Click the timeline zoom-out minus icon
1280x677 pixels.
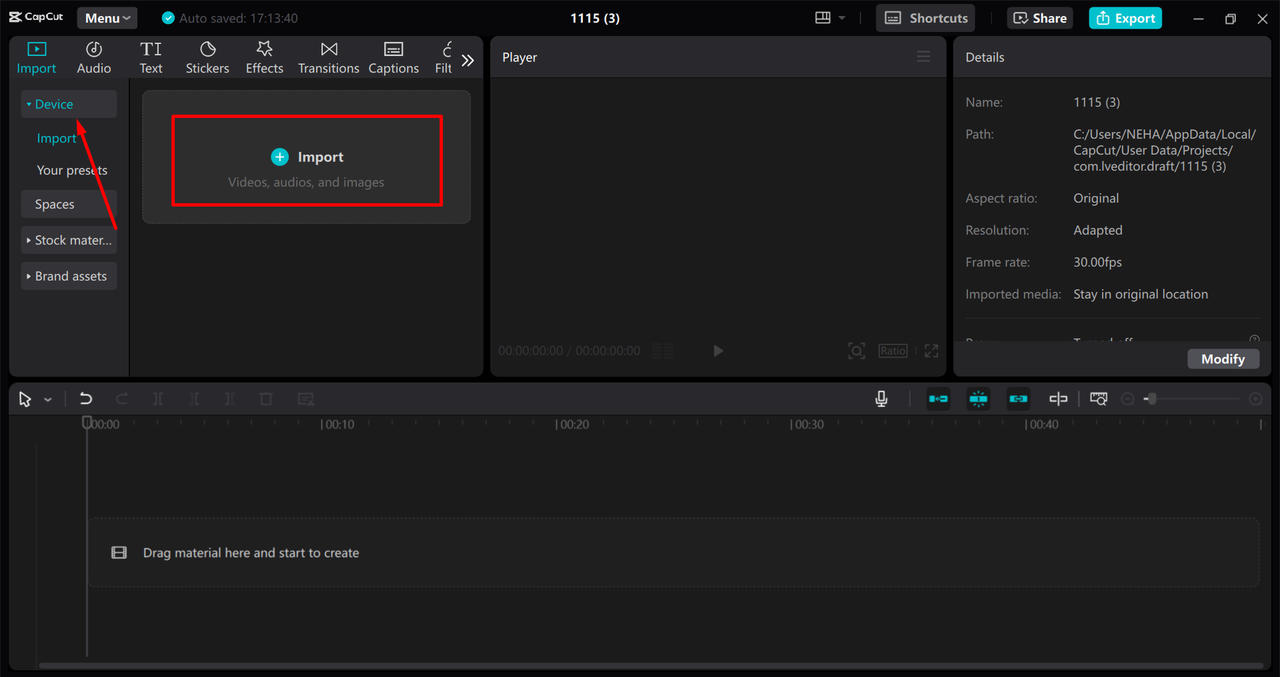click(x=1128, y=399)
